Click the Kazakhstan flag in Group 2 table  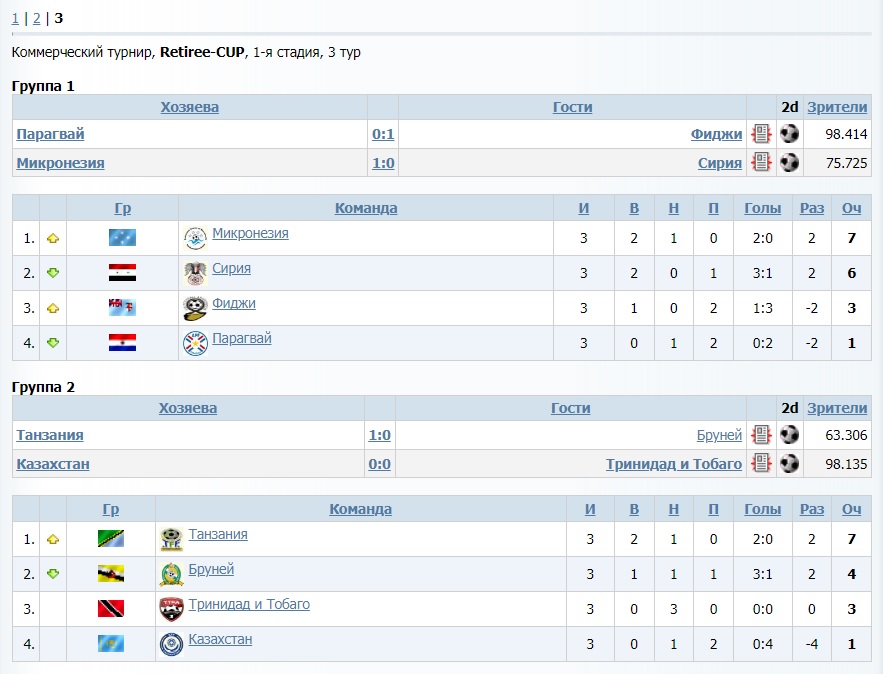110,644
